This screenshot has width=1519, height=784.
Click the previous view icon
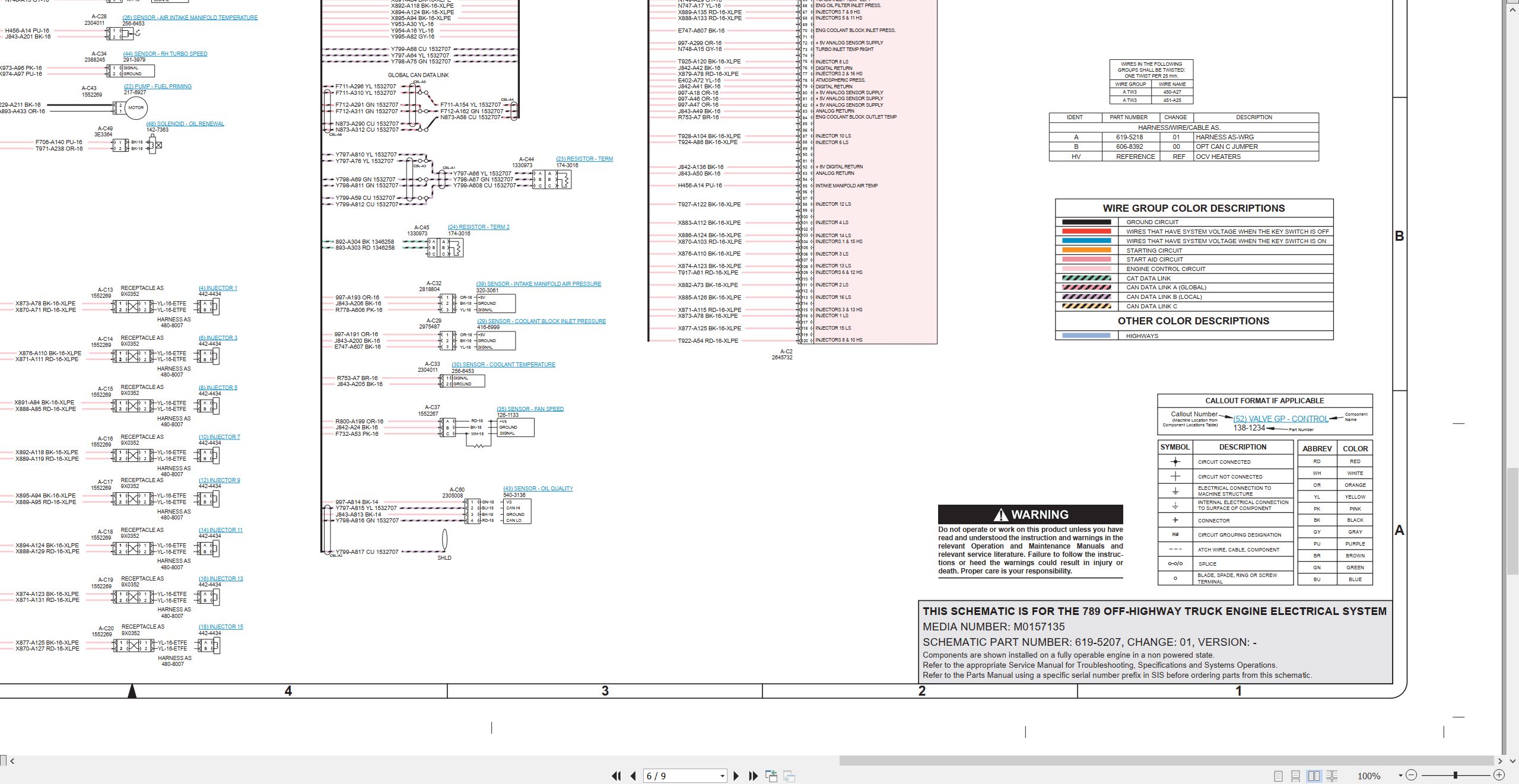click(771, 776)
